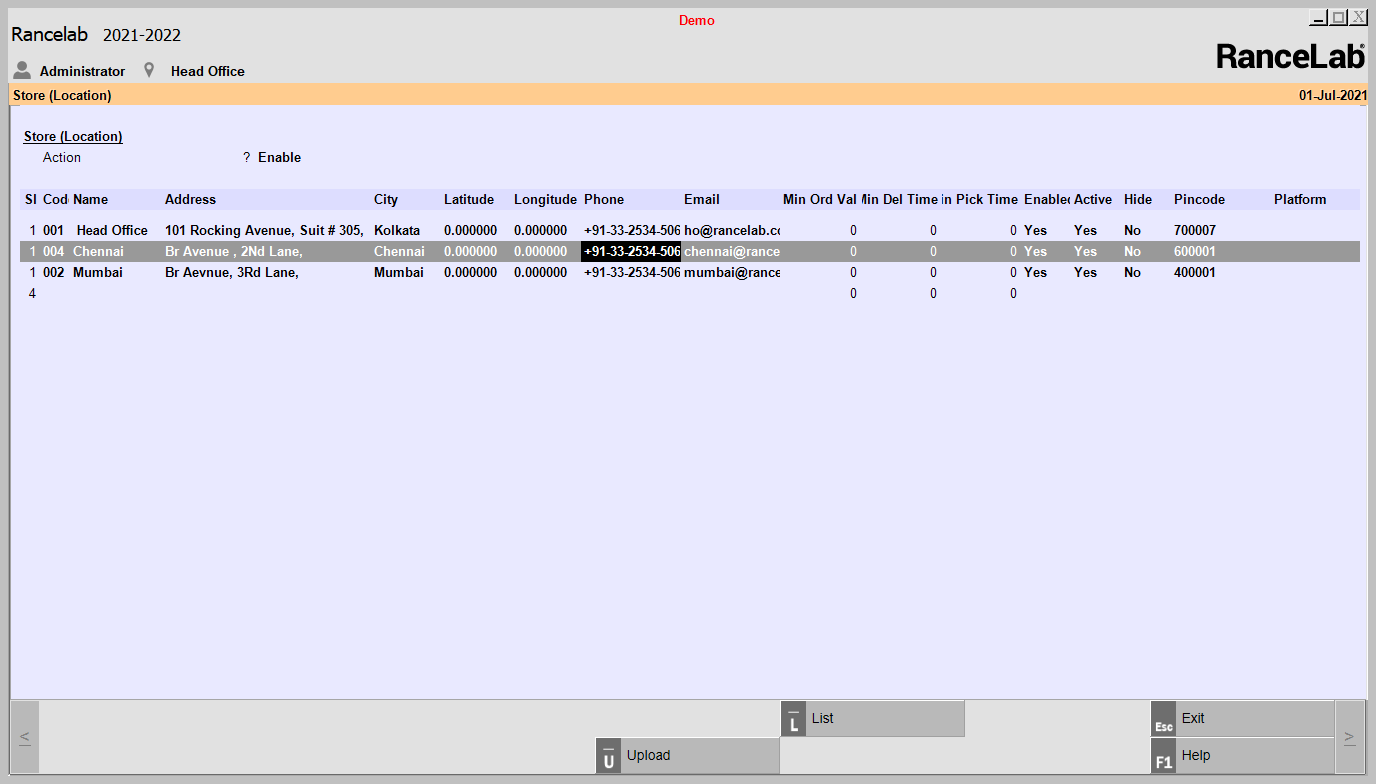This screenshot has height=784, width=1376.
Task: Open the Help button
Action: tap(1243, 756)
